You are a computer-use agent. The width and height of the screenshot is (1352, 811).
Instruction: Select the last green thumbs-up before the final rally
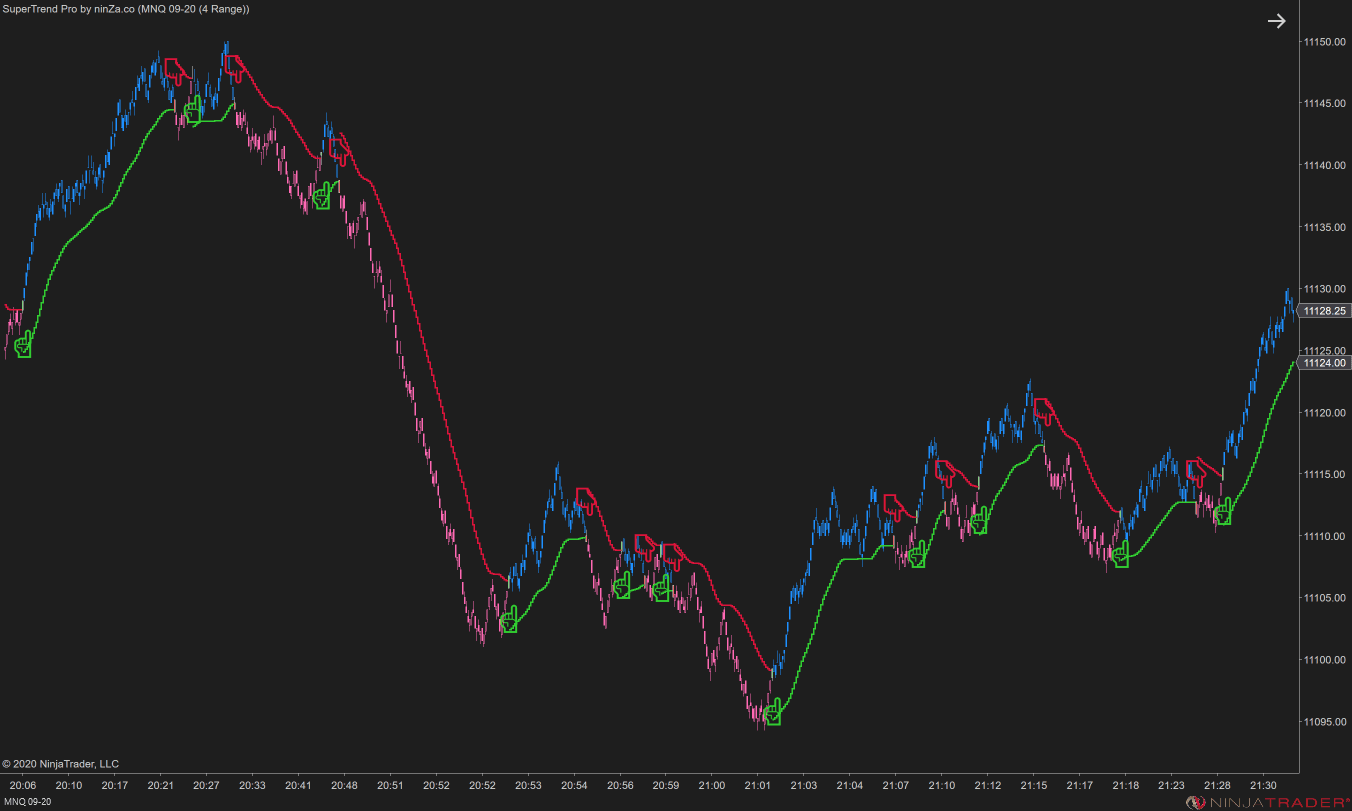[1222, 512]
